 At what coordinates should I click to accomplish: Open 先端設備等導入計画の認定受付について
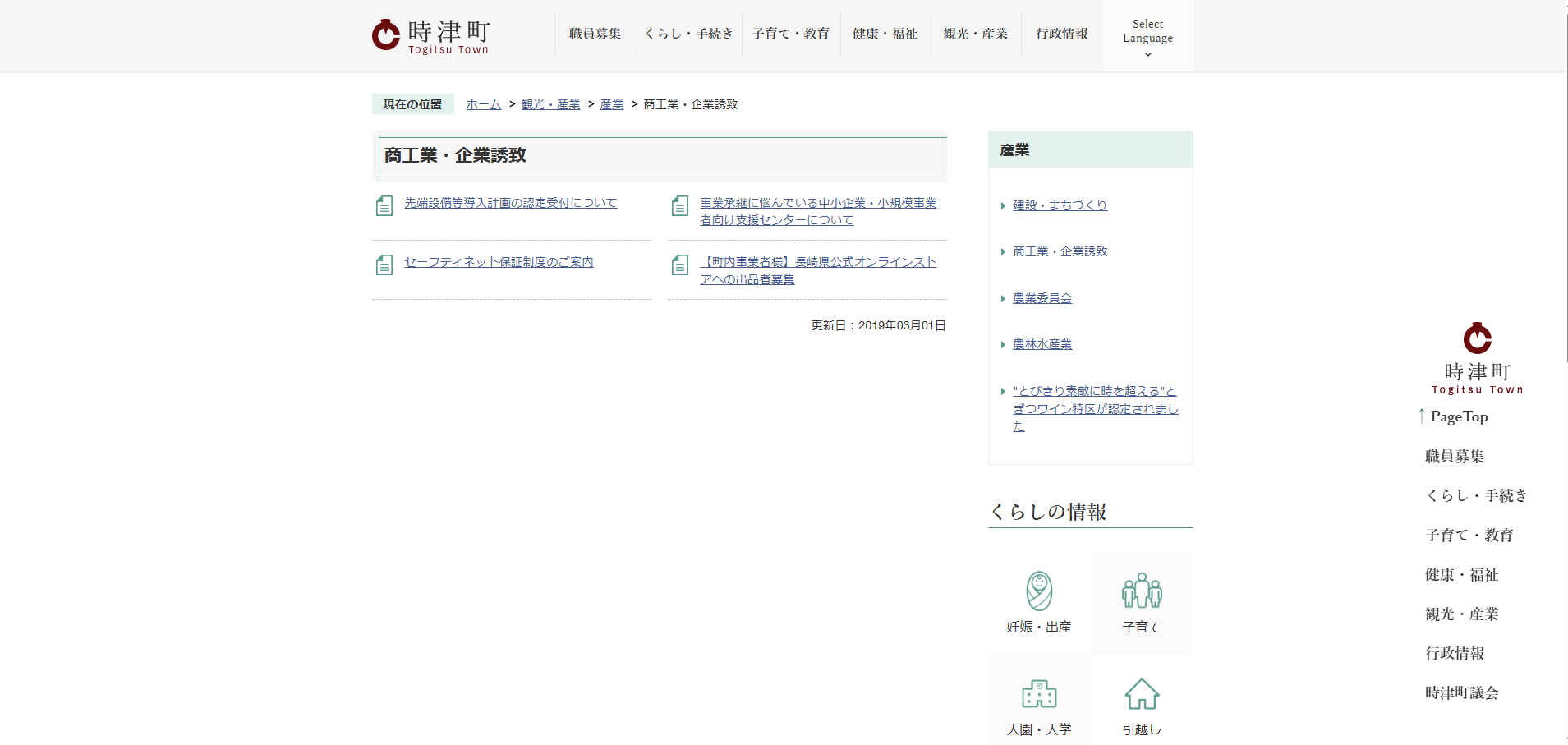(510, 203)
